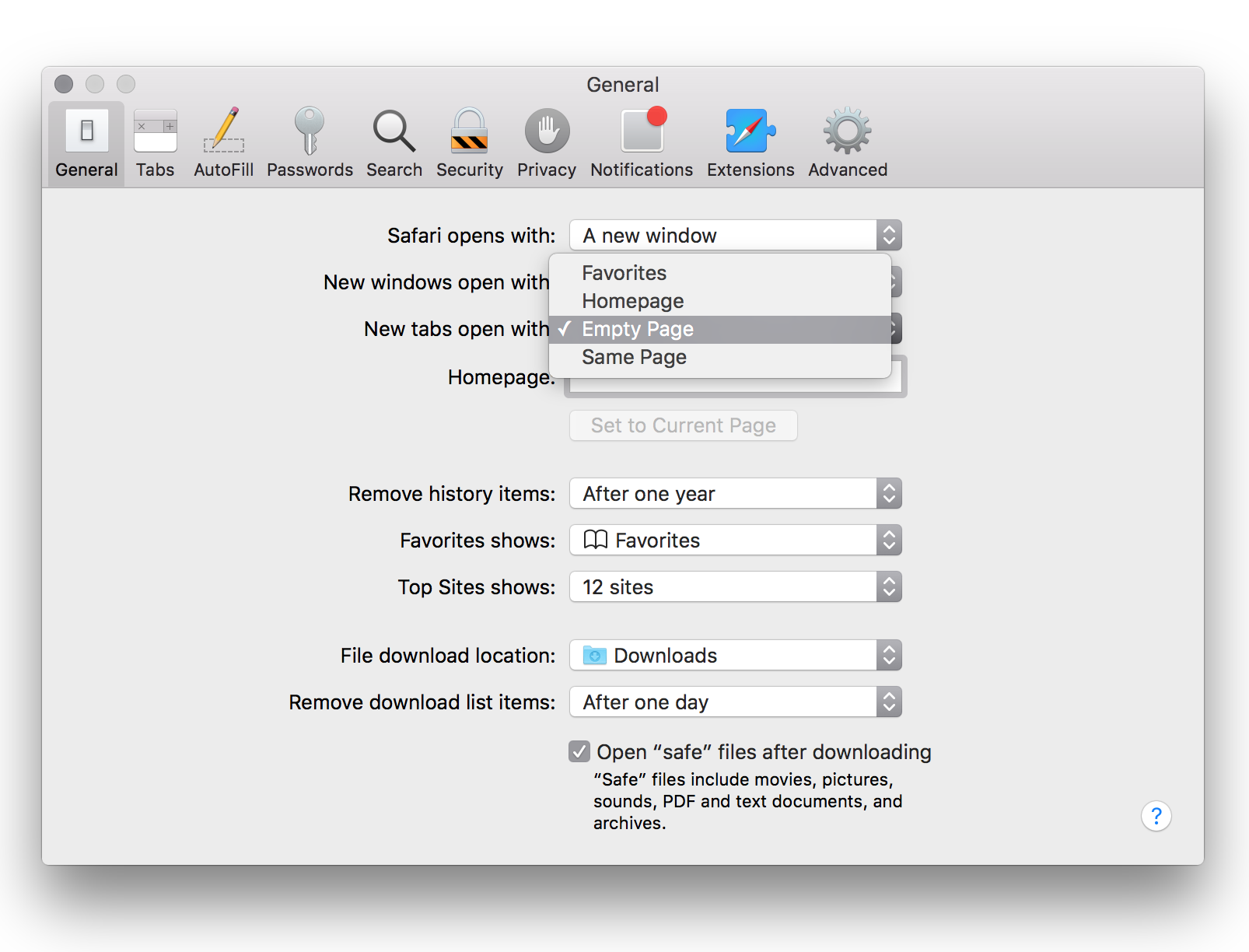Screen dimensions: 1249x952
Task: Open AutoFill preferences with the pencil icon
Action: [224, 144]
